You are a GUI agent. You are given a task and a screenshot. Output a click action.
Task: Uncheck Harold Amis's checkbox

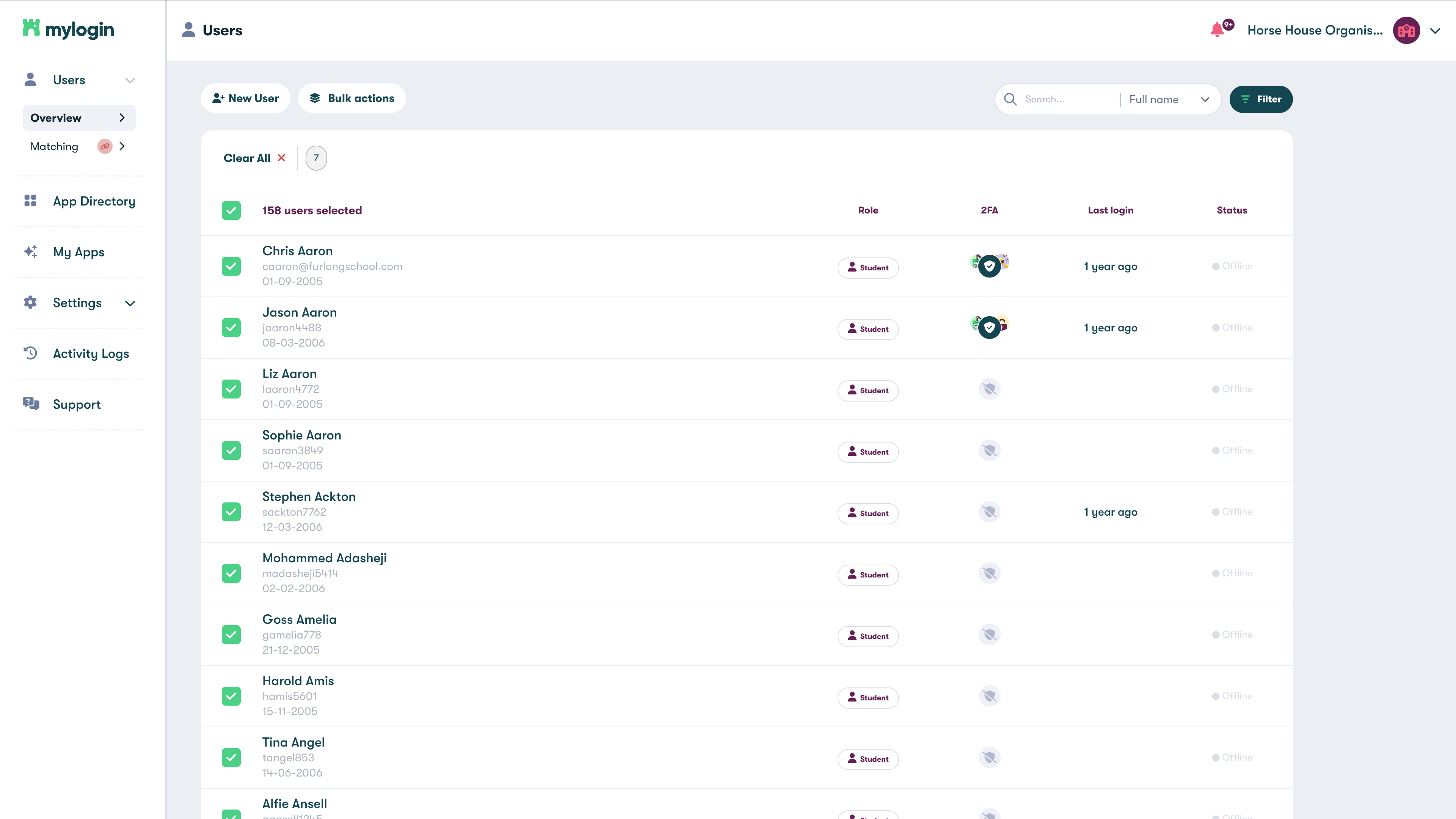pos(231,697)
